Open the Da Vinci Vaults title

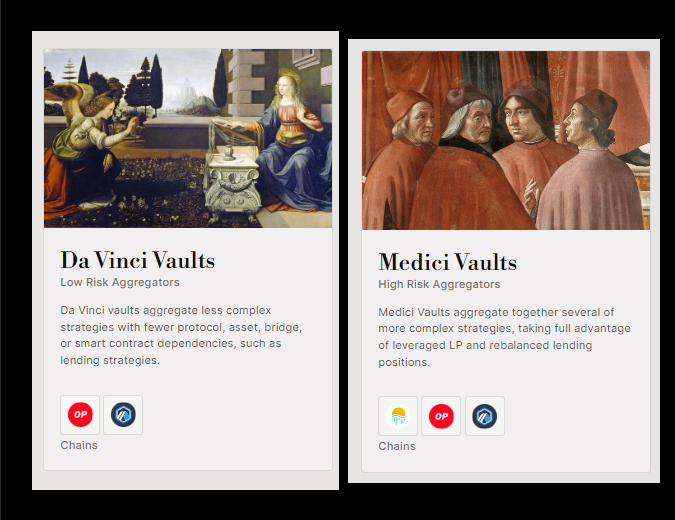tap(138, 260)
